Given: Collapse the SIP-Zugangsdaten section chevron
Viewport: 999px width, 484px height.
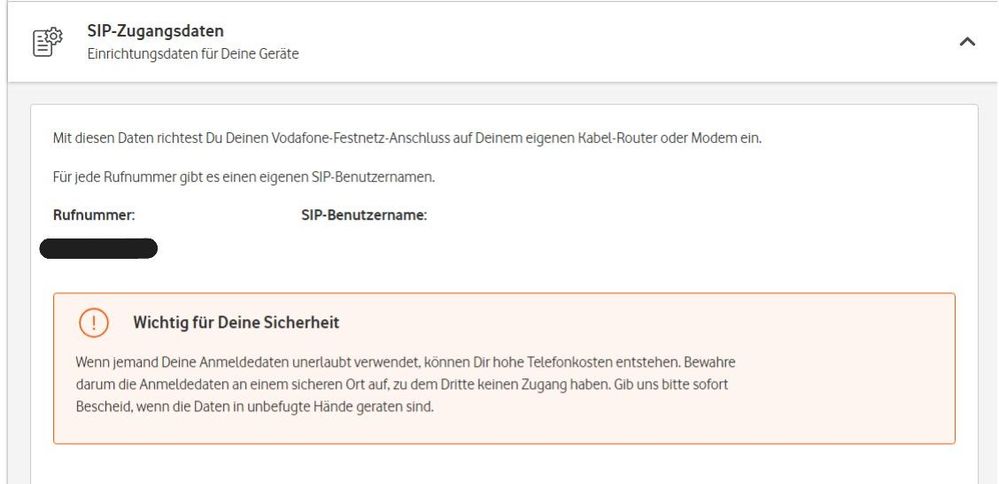Looking at the screenshot, I should [x=967, y=42].
